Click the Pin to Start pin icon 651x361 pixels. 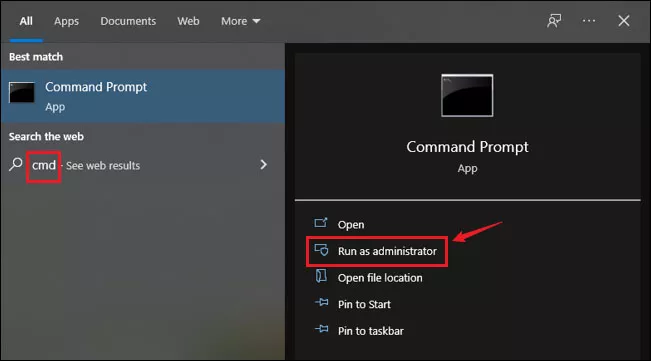(321, 302)
